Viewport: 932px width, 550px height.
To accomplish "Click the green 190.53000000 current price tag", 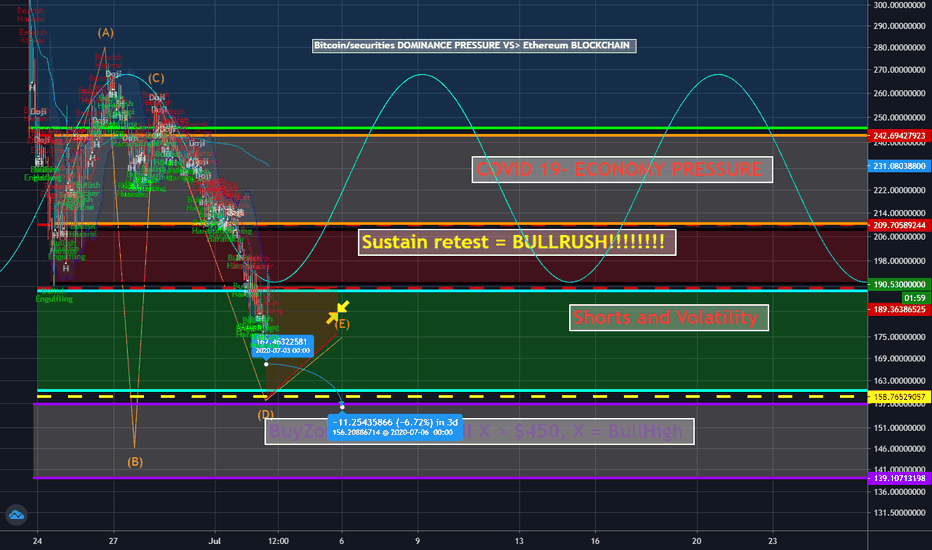I will tap(899, 285).
